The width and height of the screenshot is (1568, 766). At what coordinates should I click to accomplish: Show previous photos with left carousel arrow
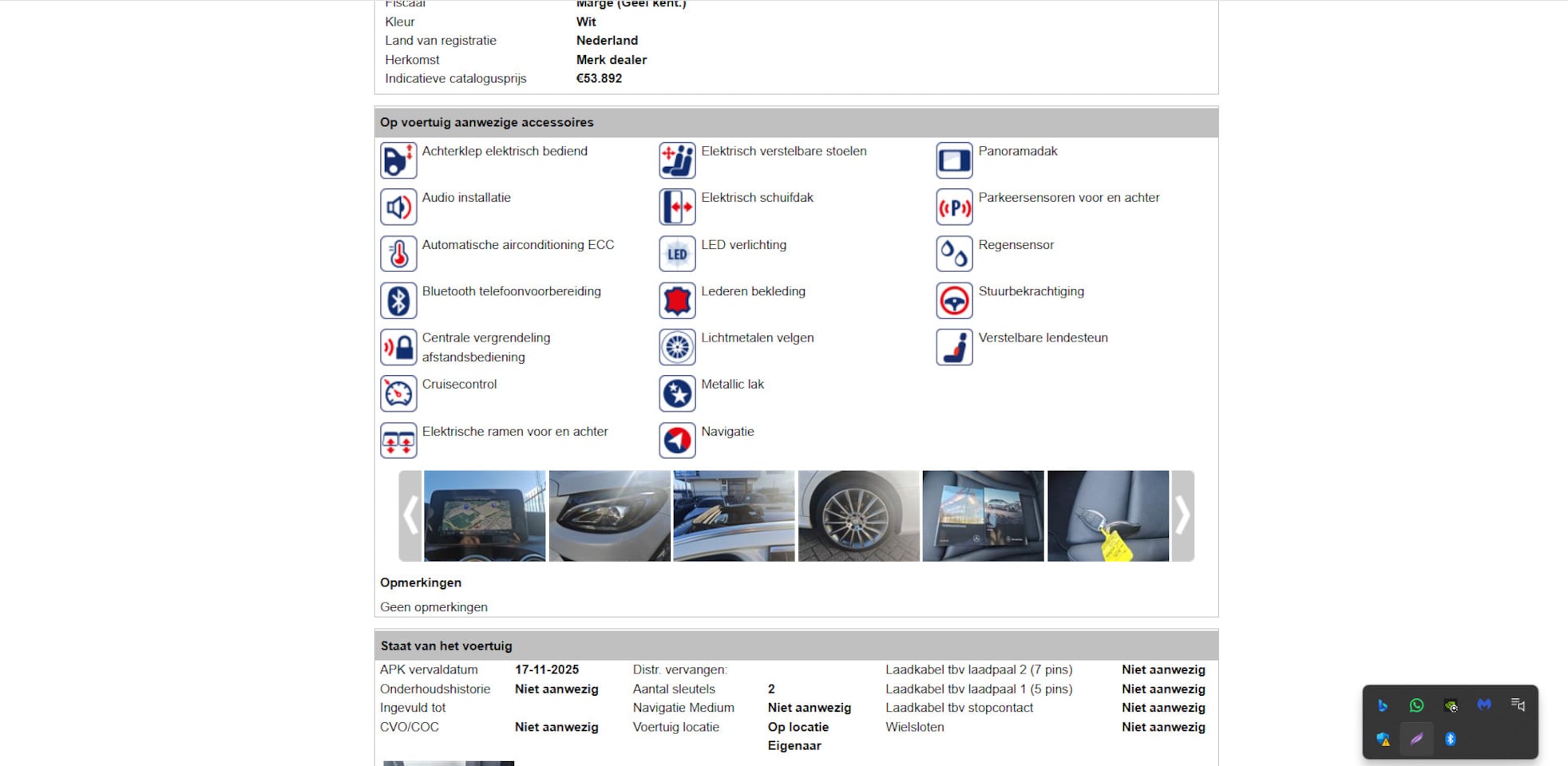(x=410, y=516)
